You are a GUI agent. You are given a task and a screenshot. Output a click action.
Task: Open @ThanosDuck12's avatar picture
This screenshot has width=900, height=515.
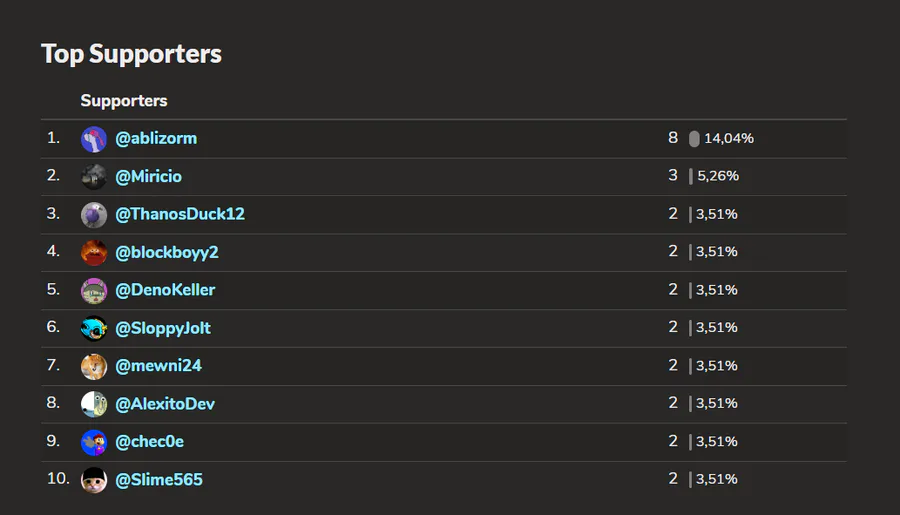pyautogui.click(x=93, y=215)
